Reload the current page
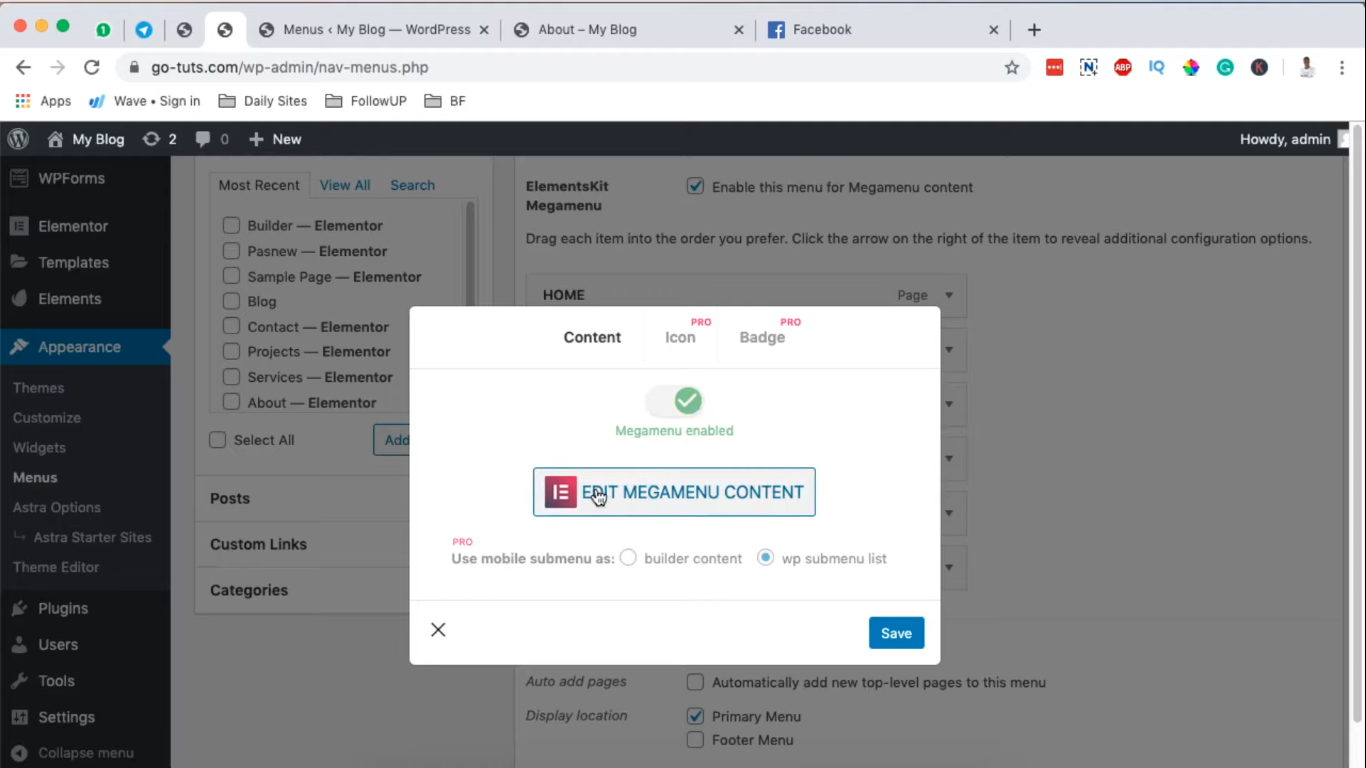This screenshot has height=768, width=1366. (x=92, y=67)
